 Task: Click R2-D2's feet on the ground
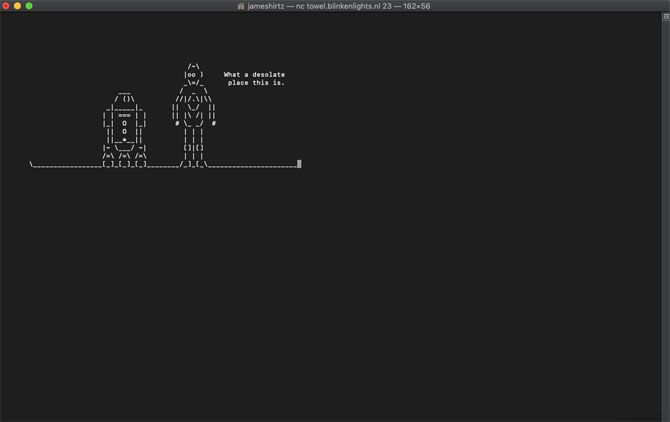click(x=125, y=164)
